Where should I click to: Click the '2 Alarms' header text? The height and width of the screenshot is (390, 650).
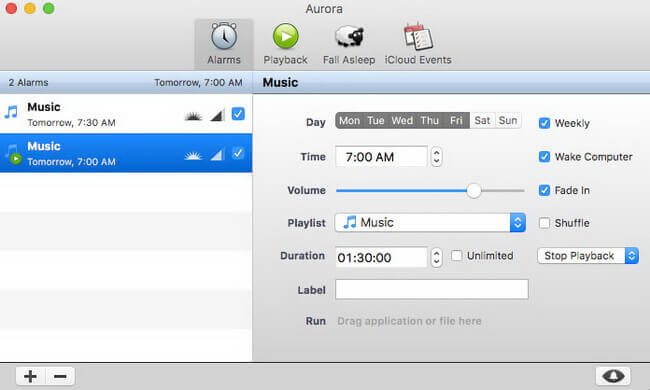pyautogui.click(x=28, y=82)
